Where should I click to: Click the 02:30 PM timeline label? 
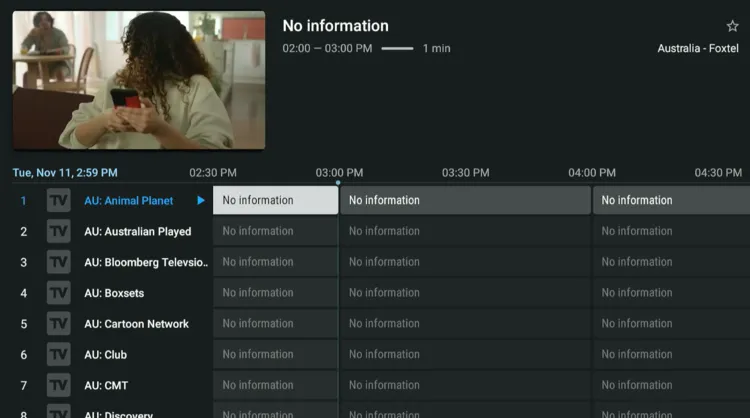(x=213, y=173)
